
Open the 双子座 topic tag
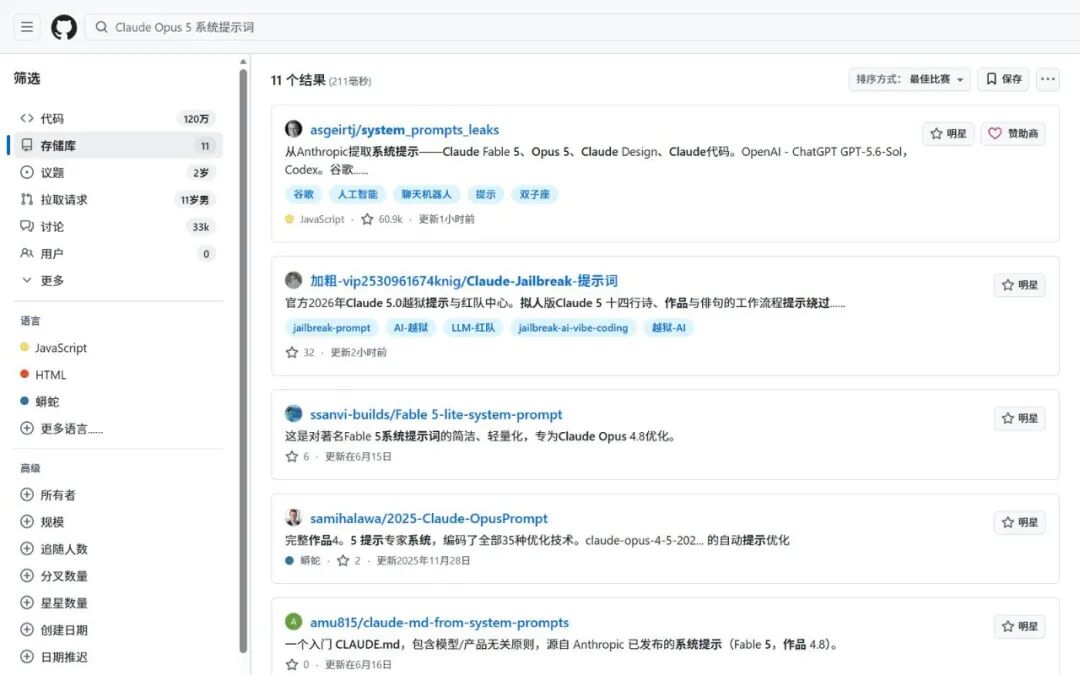(x=534, y=194)
